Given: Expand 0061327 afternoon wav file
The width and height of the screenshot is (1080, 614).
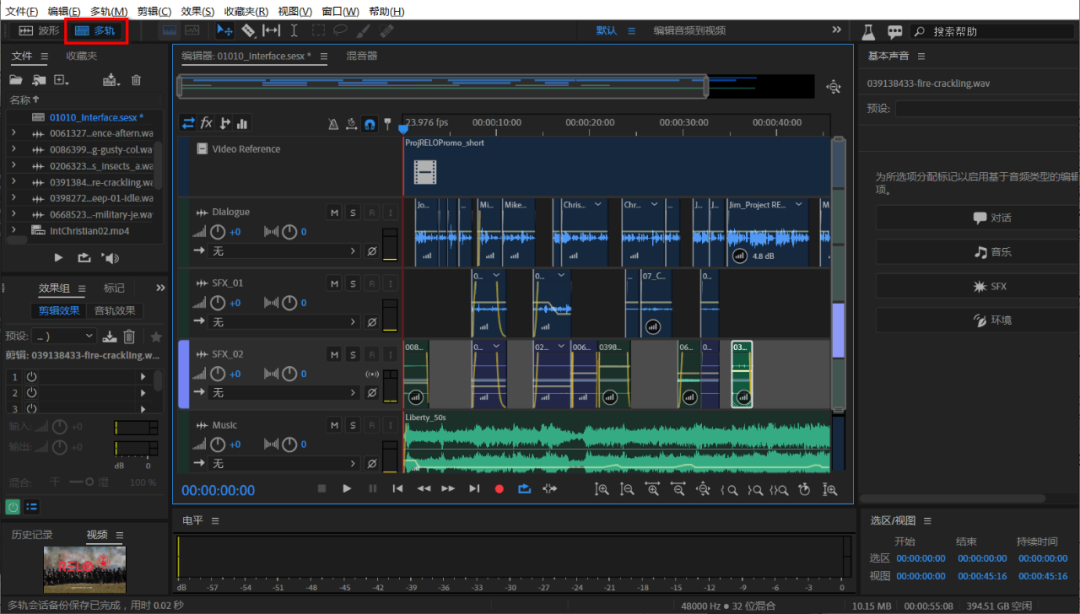Looking at the screenshot, I should pos(13,133).
